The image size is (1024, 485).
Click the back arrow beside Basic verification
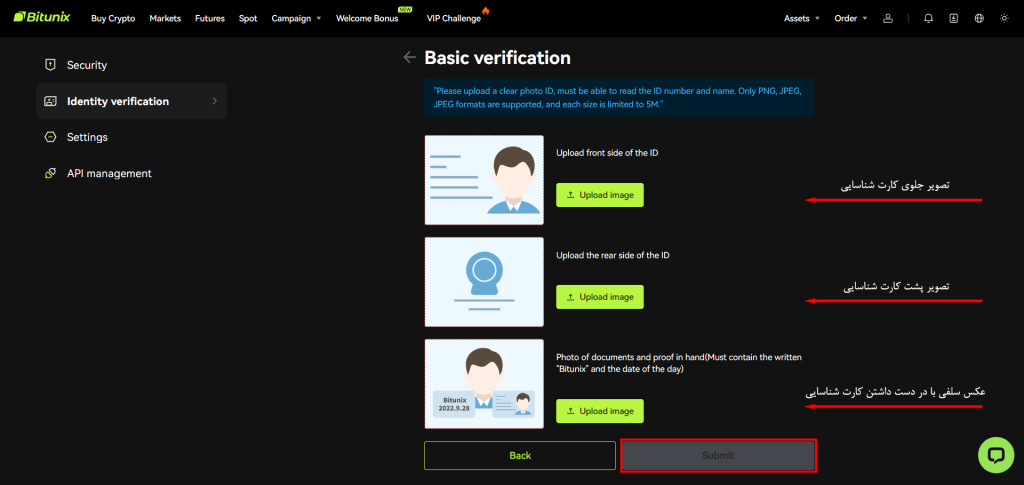click(409, 58)
